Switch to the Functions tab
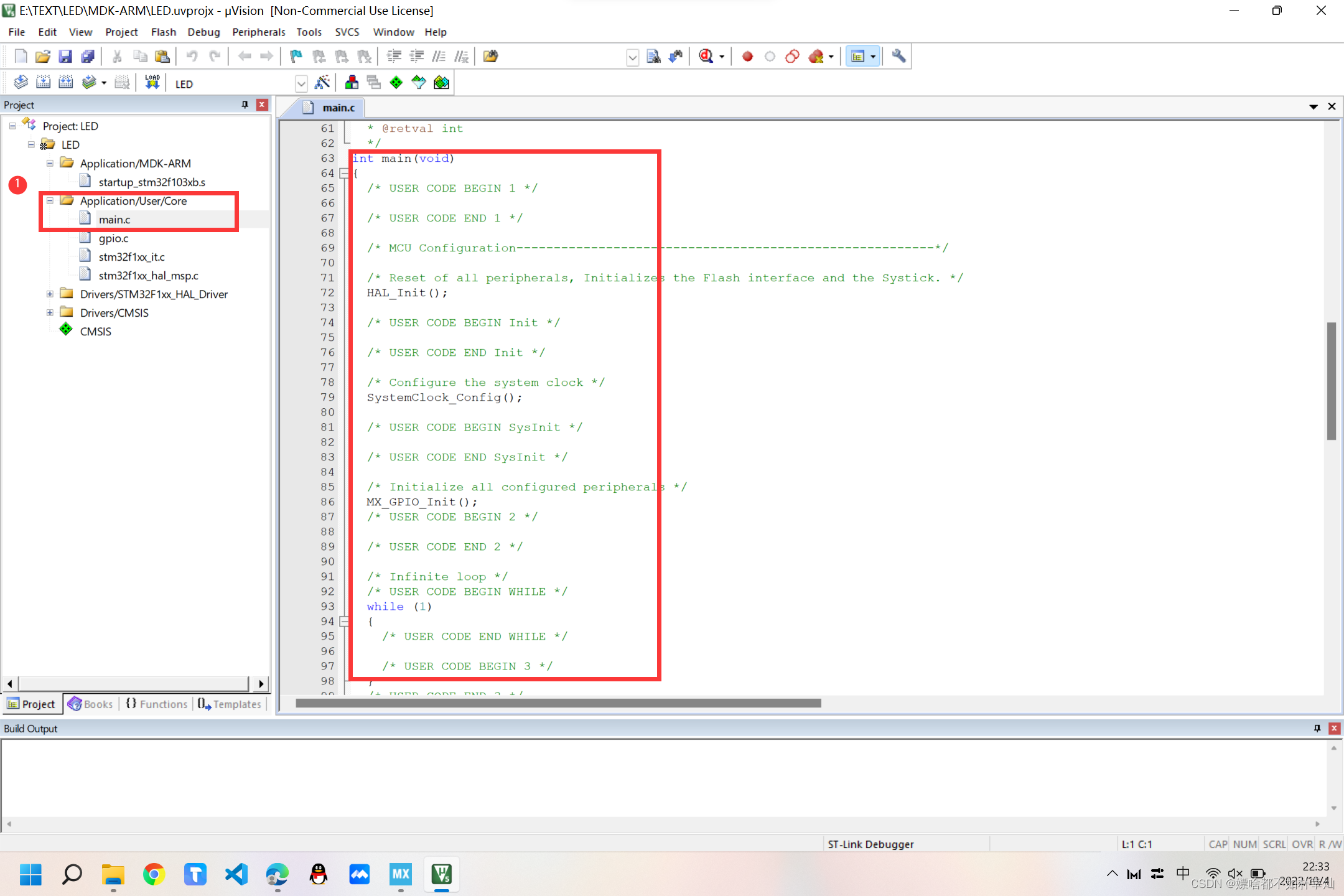Screen dimensions: 1344x896 (157, 704)
